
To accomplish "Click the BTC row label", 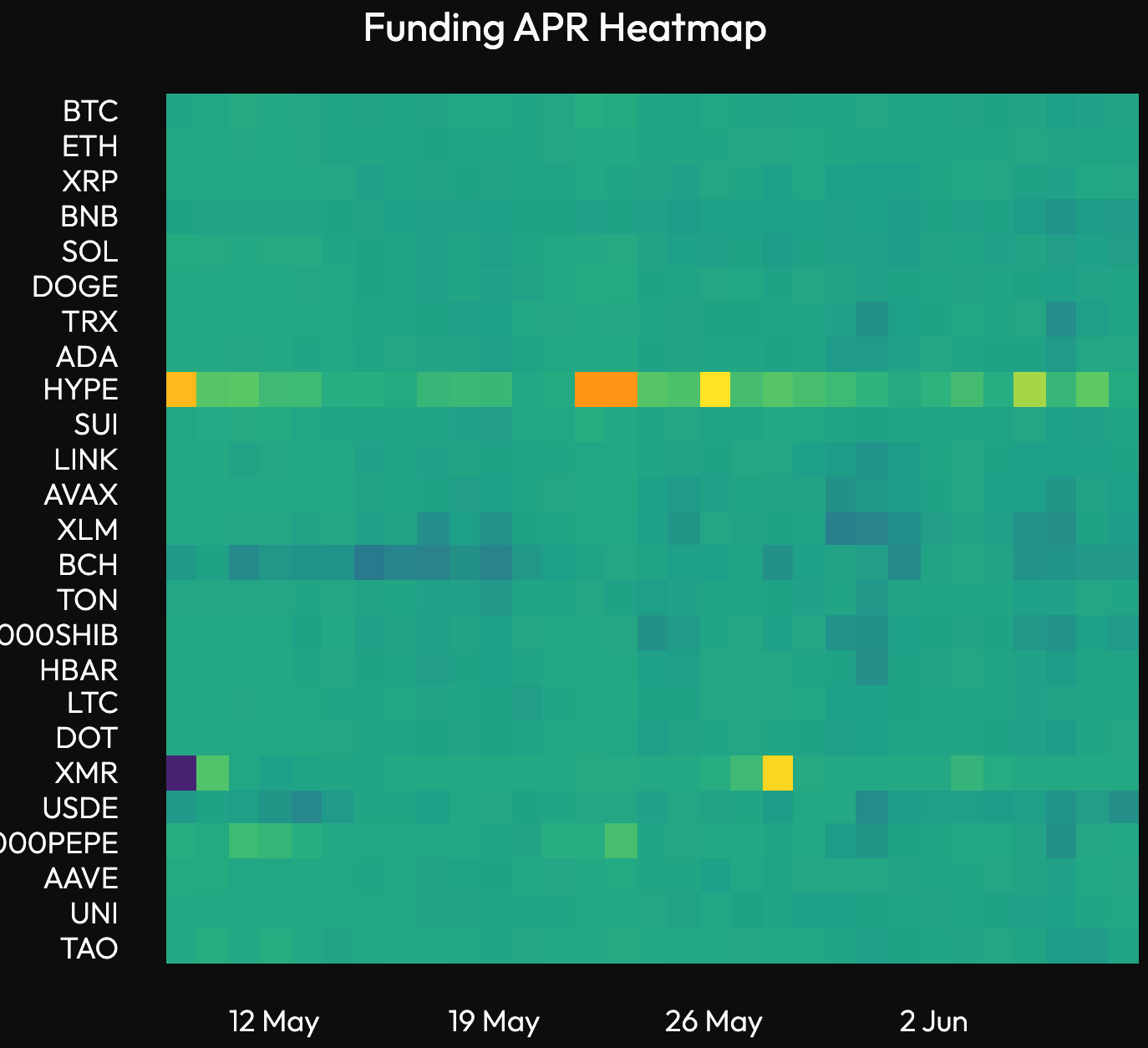I will point(90,111).
